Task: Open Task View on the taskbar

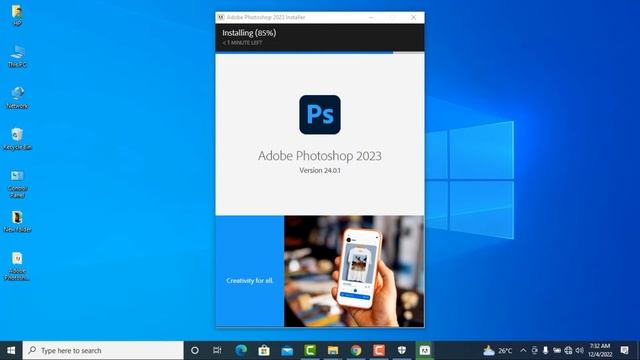Action: pos(217,350)
